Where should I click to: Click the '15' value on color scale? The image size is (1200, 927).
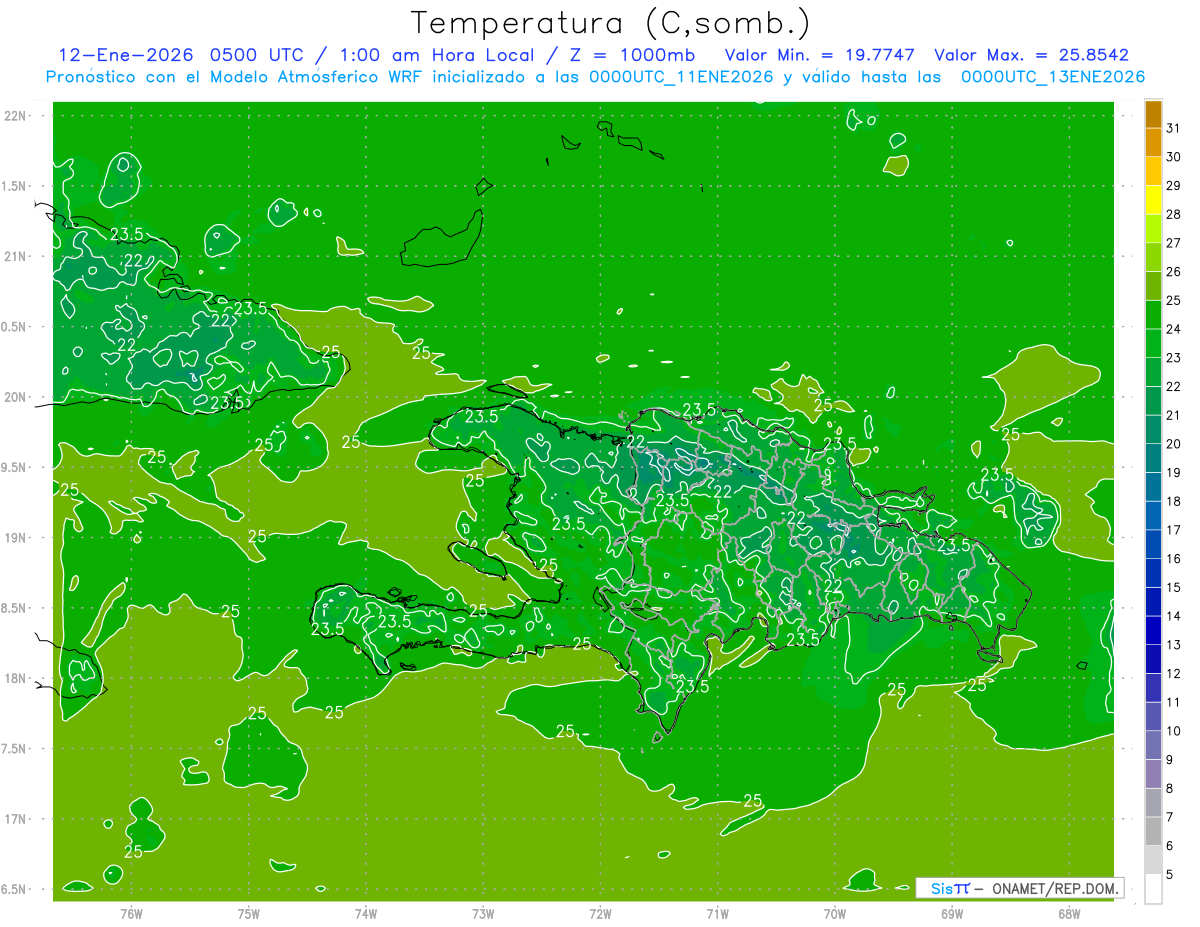point(1174,587)
